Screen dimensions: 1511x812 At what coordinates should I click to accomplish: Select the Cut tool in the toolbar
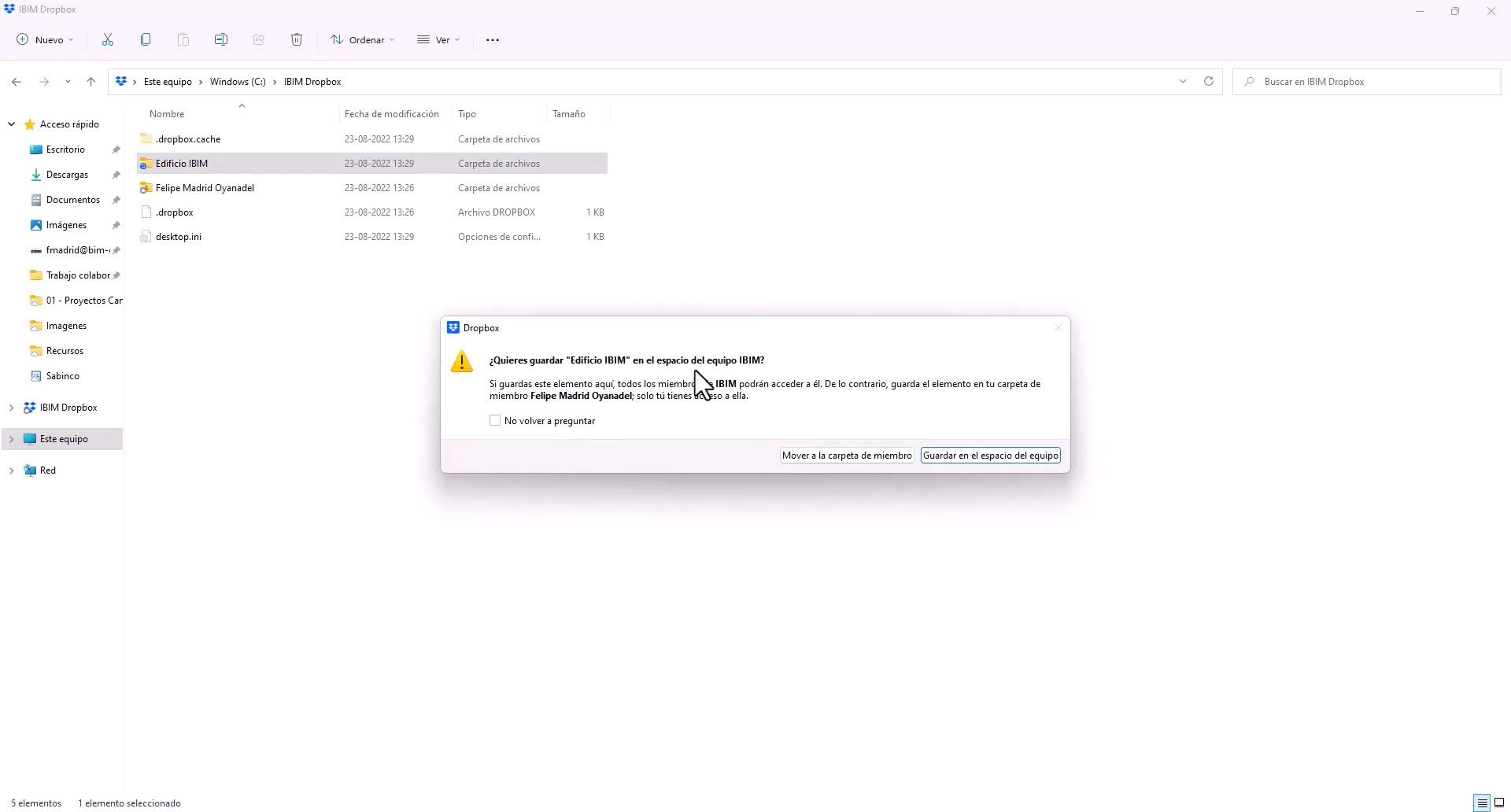point(108,39)
